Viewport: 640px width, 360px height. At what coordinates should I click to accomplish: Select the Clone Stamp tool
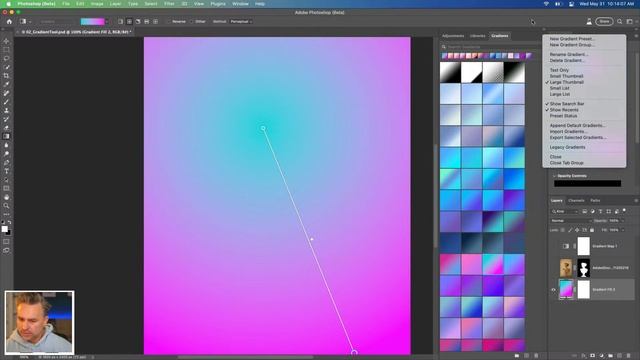tap(6, 111)
